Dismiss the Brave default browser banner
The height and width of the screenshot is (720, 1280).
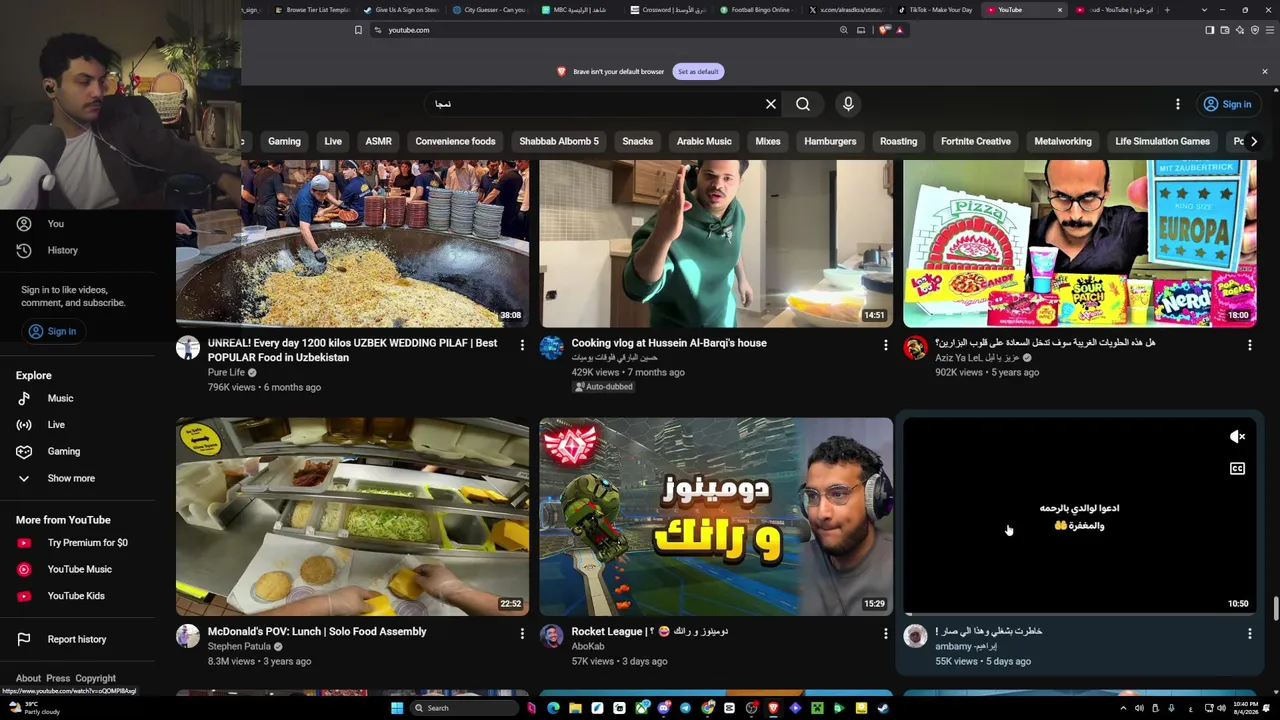(1264, 72)
